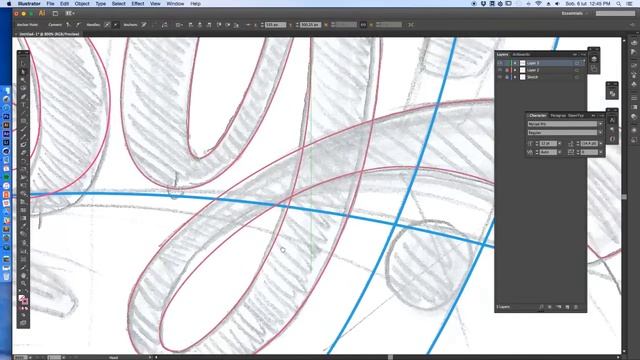The image size is (640, 360).
Task: Select the Zoom tool
Action: pos(23,283)
